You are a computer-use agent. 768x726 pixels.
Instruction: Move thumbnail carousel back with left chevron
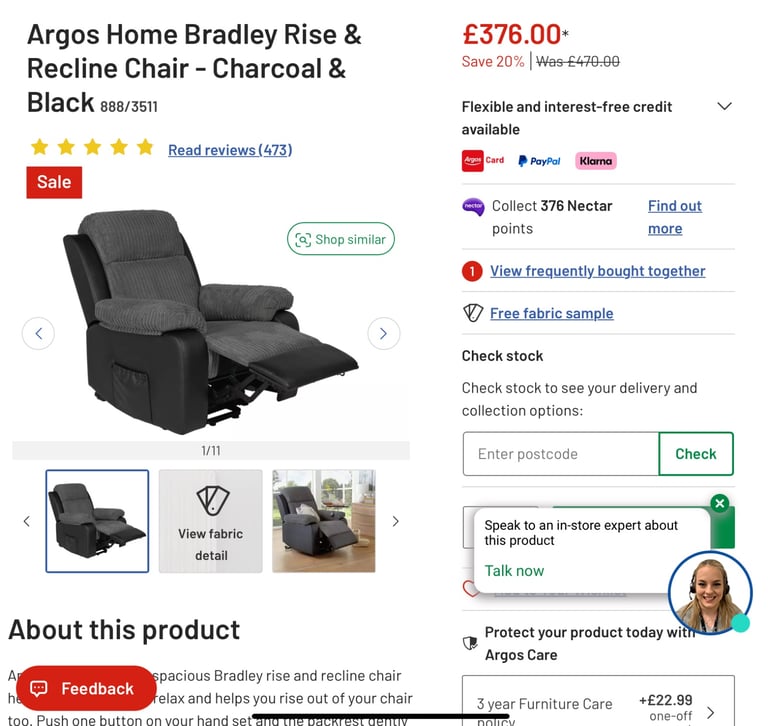27,521
